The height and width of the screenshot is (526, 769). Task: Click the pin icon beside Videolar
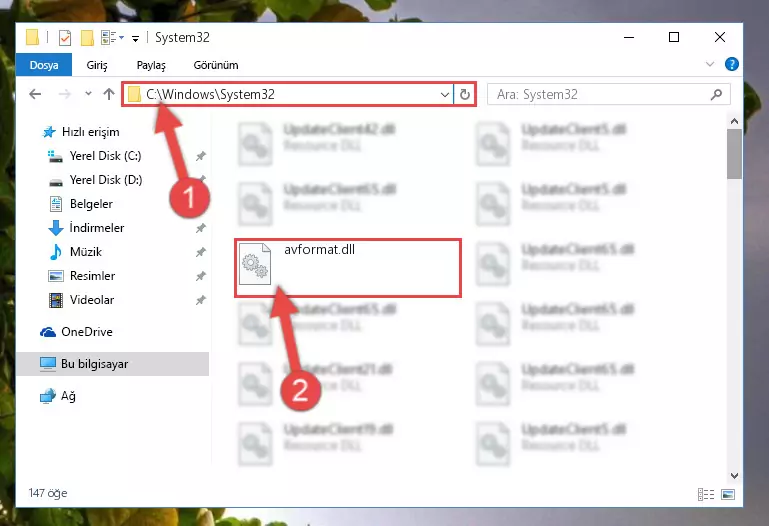(201, 300)
